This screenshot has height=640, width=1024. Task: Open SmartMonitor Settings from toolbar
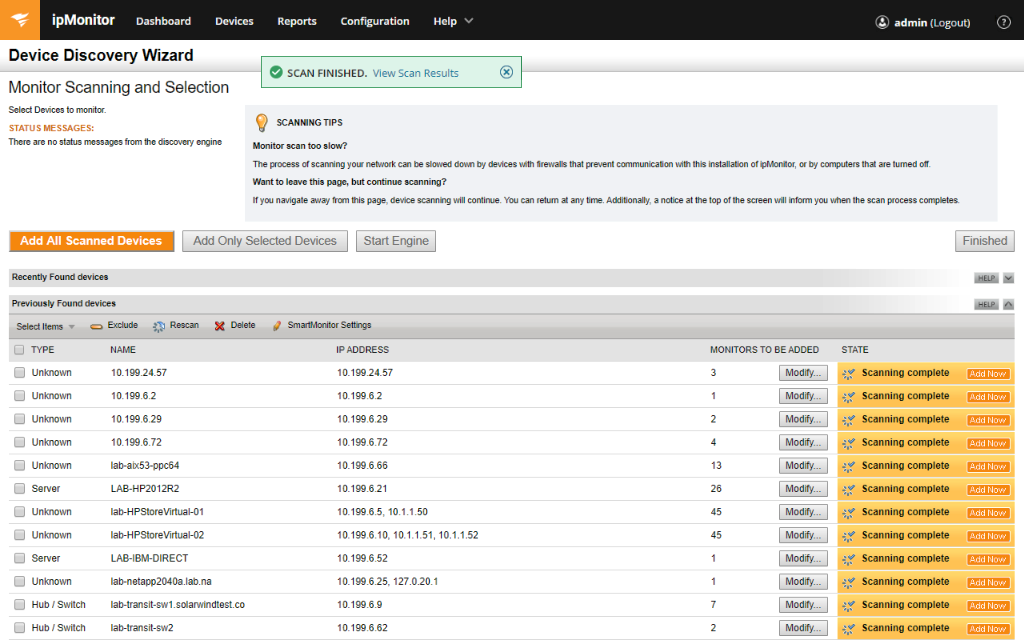(x=278, y=326)
